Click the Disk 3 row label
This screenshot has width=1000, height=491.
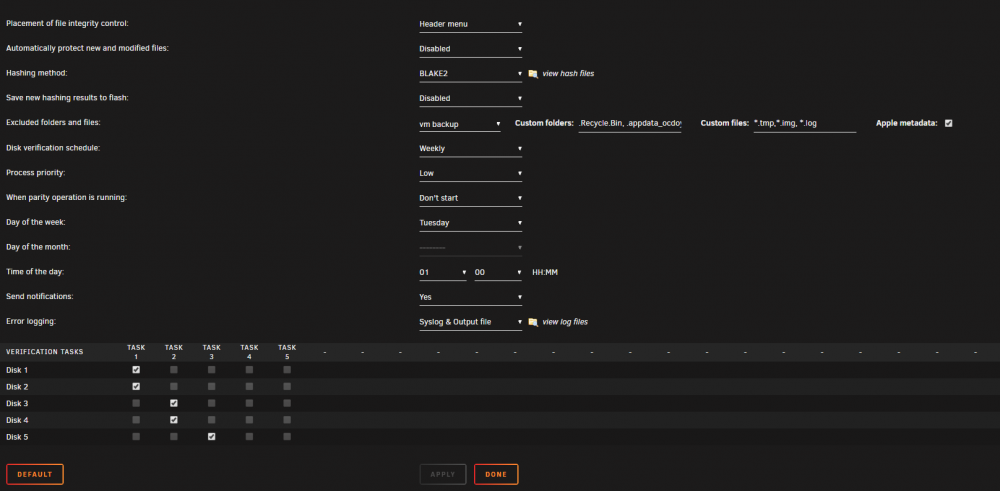pyautogui.click(x=17, y=404)
